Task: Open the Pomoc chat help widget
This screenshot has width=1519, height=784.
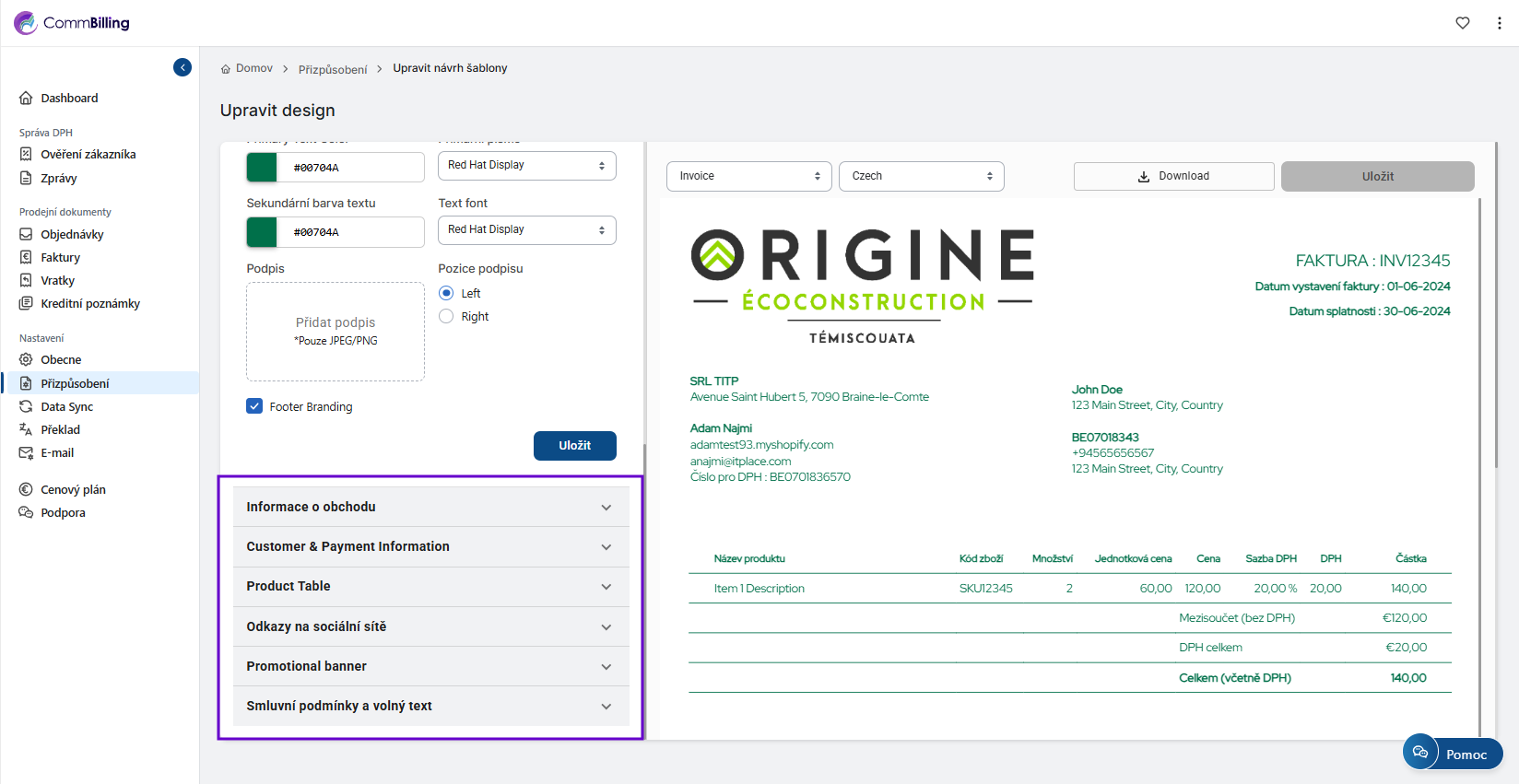Action: coord(1453,754)
